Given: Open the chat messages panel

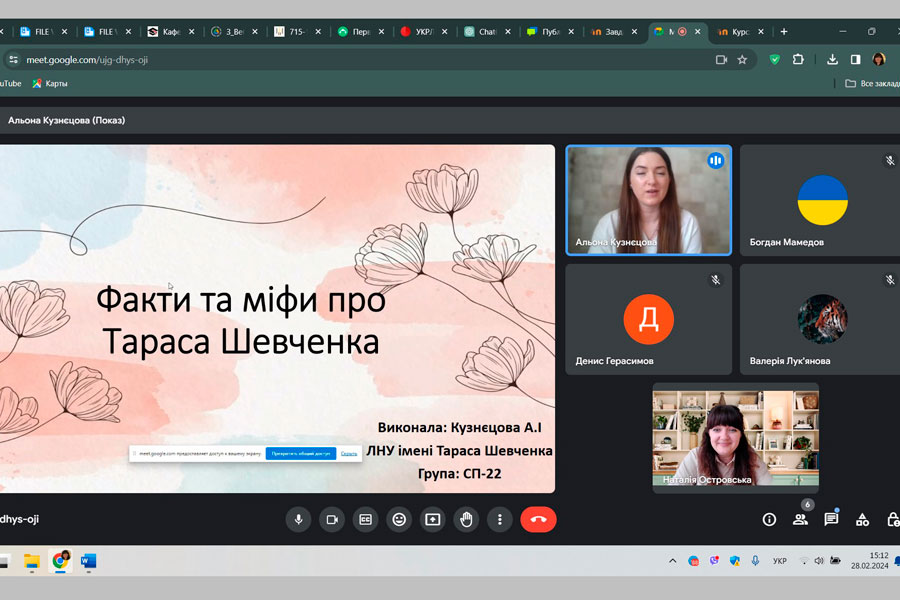Looking at the screenshot, I should 831,519.
